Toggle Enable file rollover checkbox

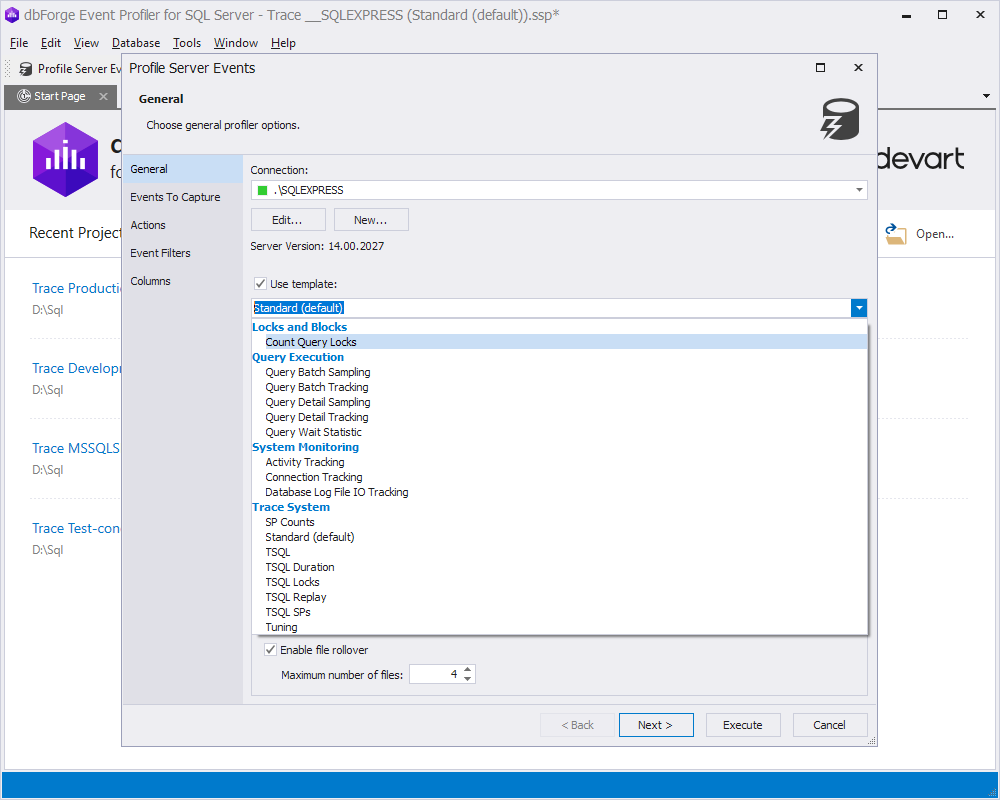[270, 650]
